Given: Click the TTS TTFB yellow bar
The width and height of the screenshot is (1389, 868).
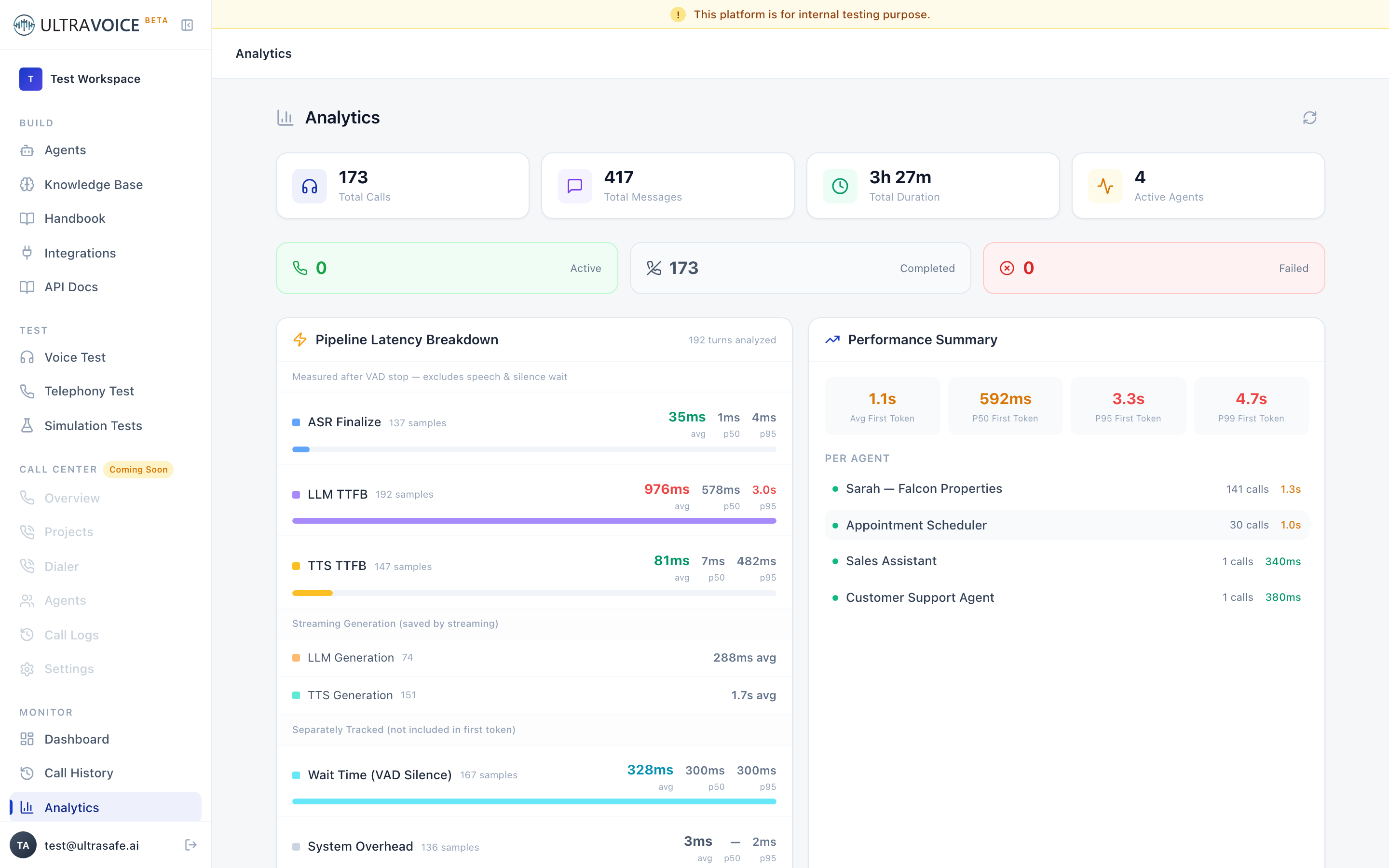Looking at the screenshot, I should [x=534, y=593].
